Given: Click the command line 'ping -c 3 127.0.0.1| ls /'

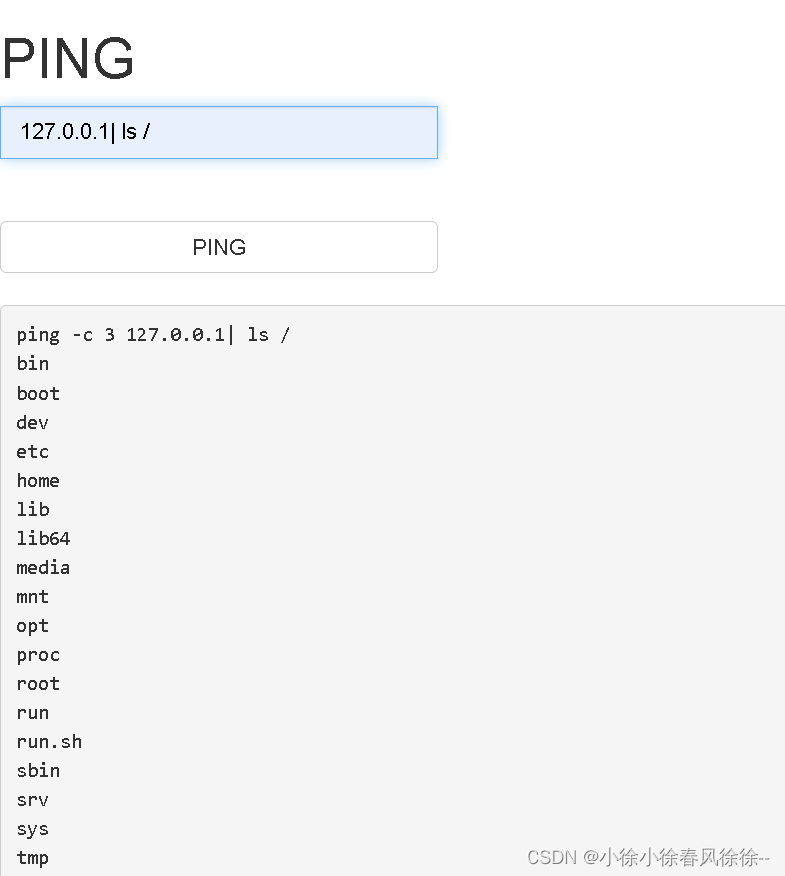Looking at the screenshot, I should (x=150, y=334).
